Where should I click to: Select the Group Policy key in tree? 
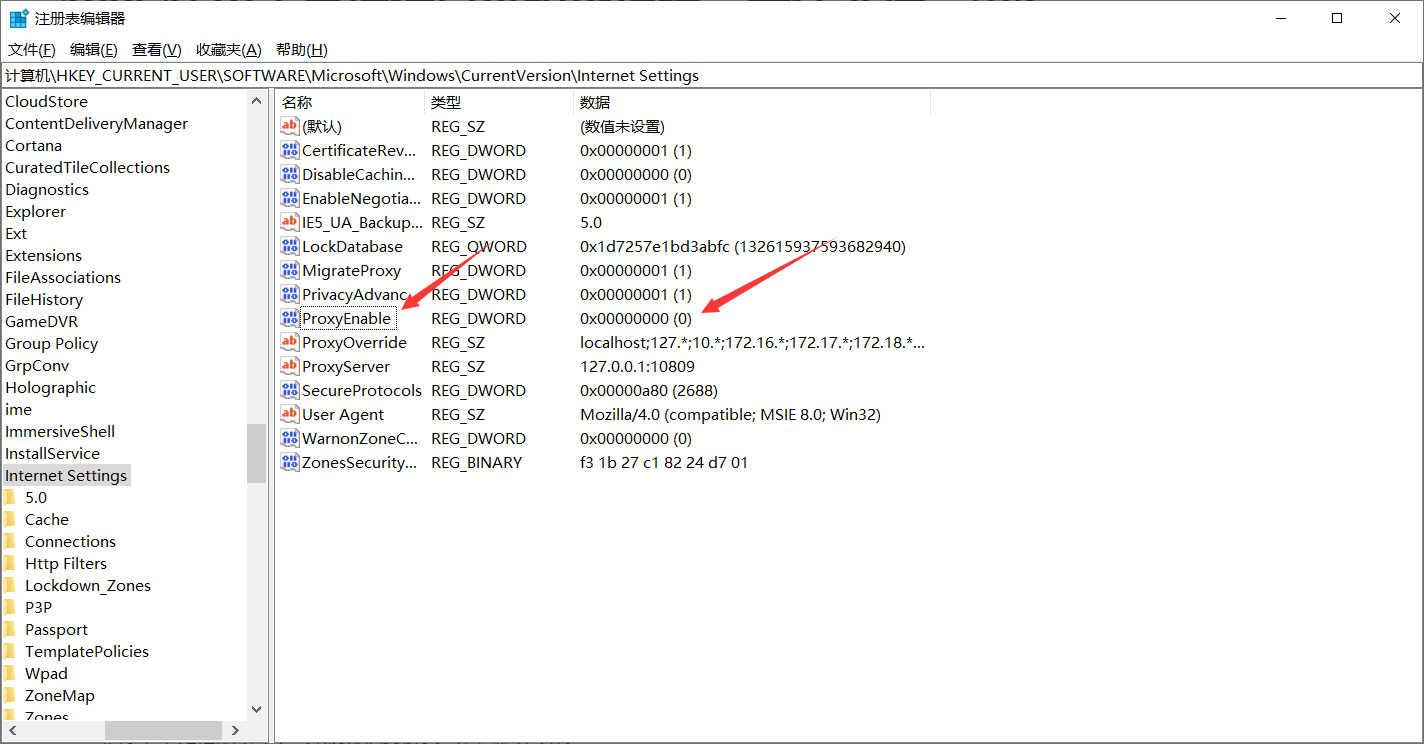[x=52, y=343]
